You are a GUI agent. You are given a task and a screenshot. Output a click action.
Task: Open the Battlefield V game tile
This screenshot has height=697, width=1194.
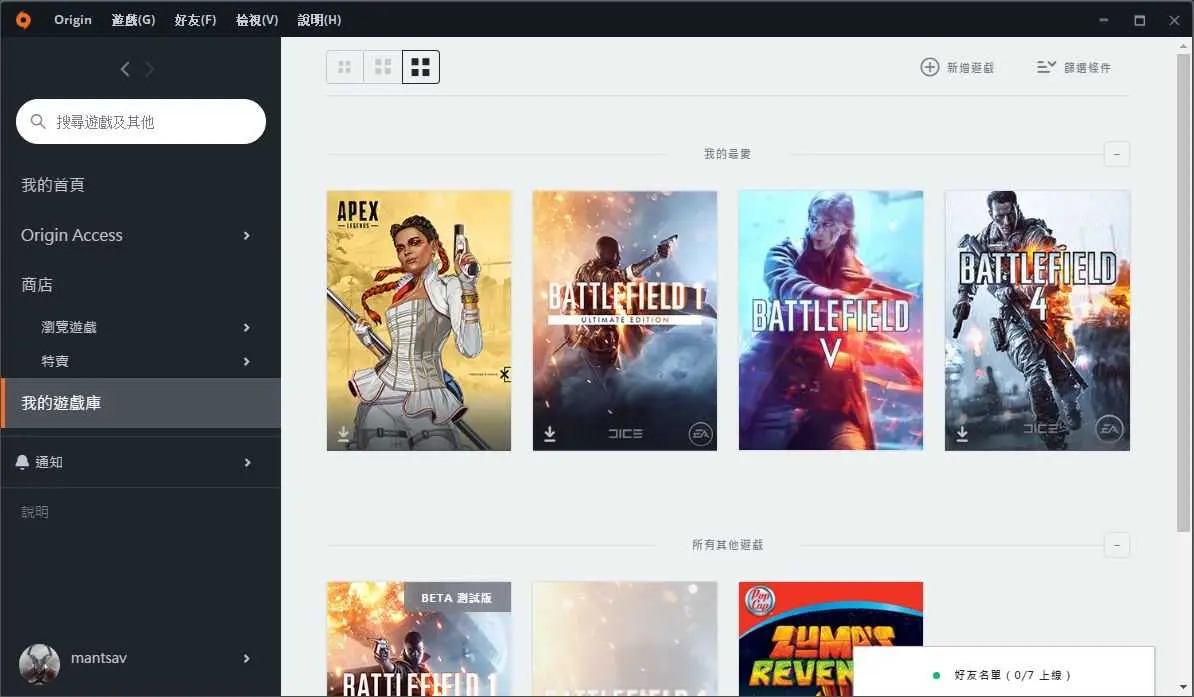tap(831, 321)
